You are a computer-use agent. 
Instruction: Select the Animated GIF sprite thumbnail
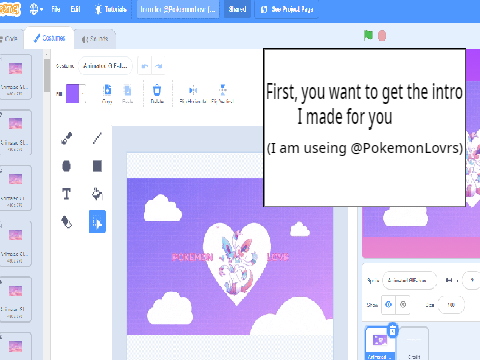tap(380, 343)
